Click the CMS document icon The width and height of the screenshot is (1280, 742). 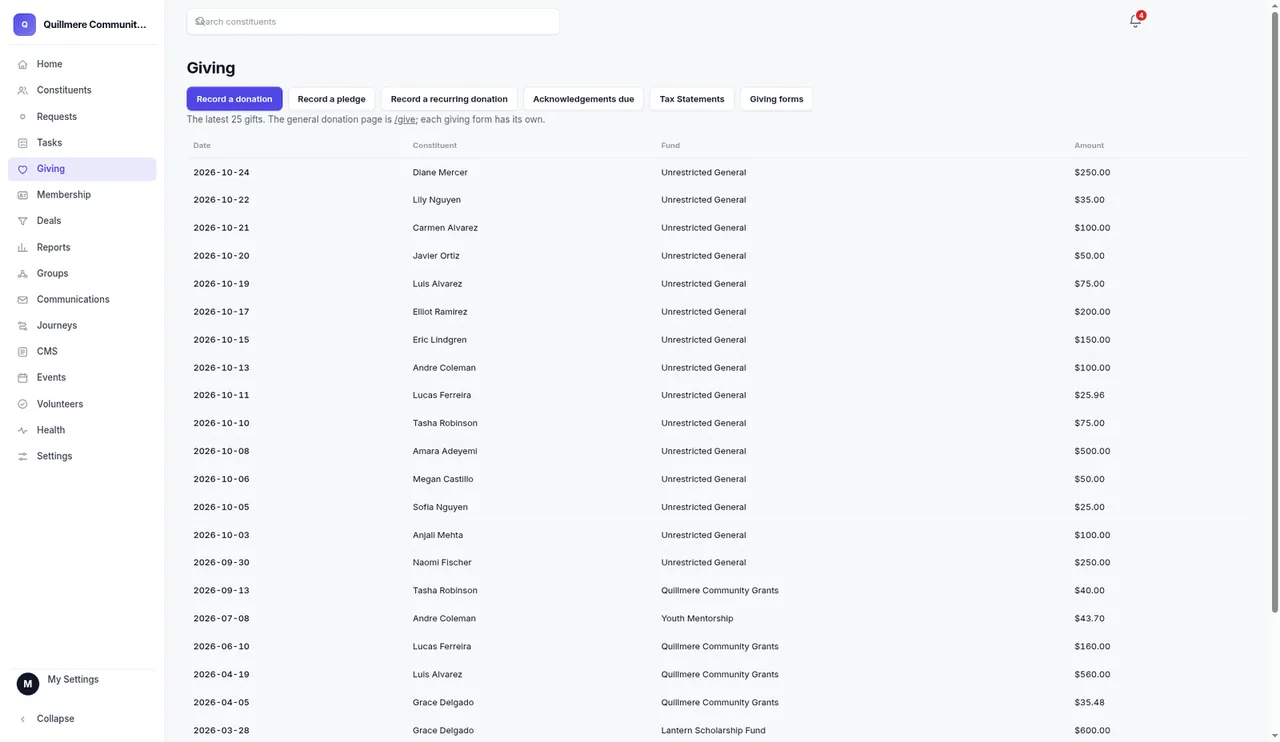(x=23, y=351)
